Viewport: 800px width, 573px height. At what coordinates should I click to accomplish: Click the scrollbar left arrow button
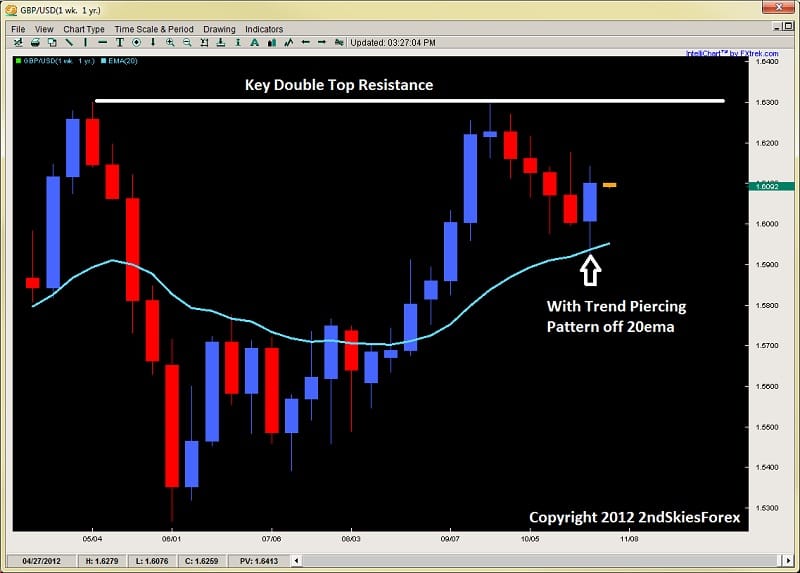coord(296,561)
